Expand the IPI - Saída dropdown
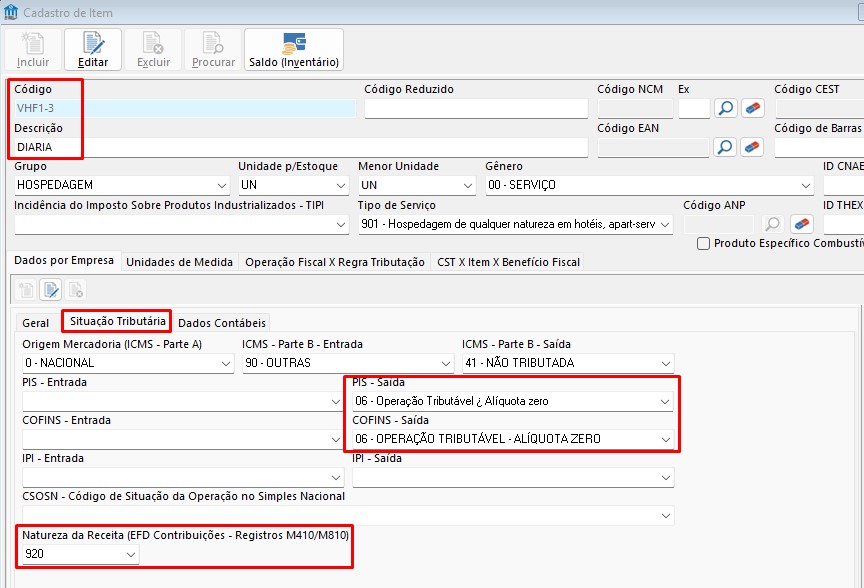 tap(666, 478)
